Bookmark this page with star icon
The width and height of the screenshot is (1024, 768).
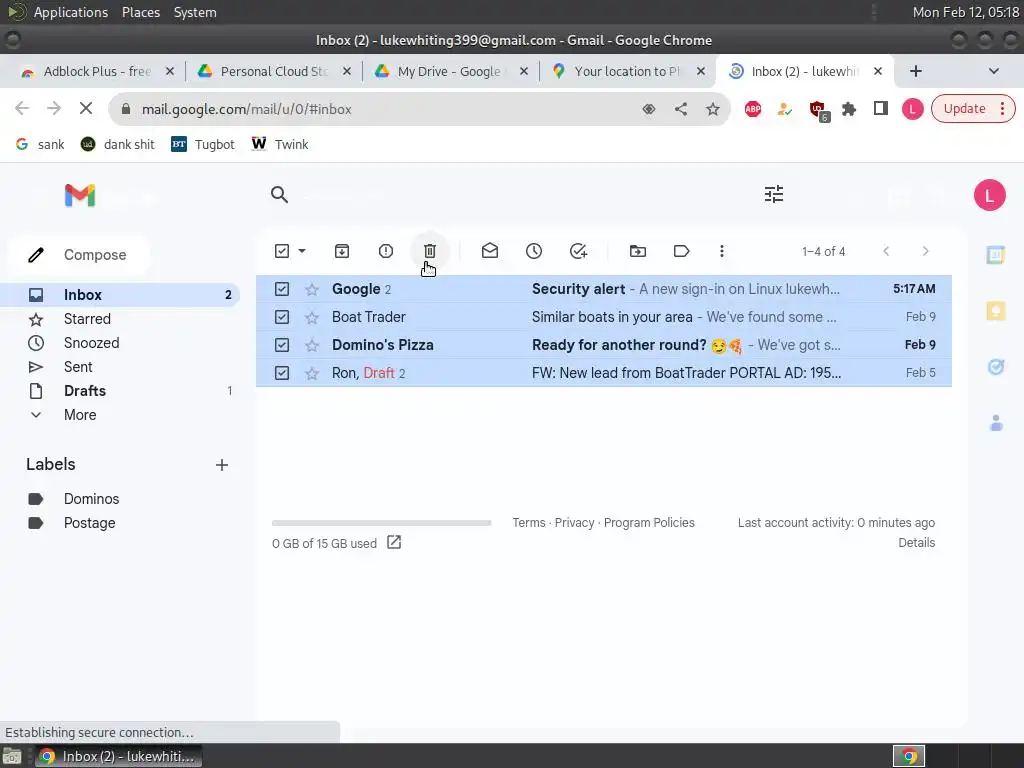(x=712, y=109)
